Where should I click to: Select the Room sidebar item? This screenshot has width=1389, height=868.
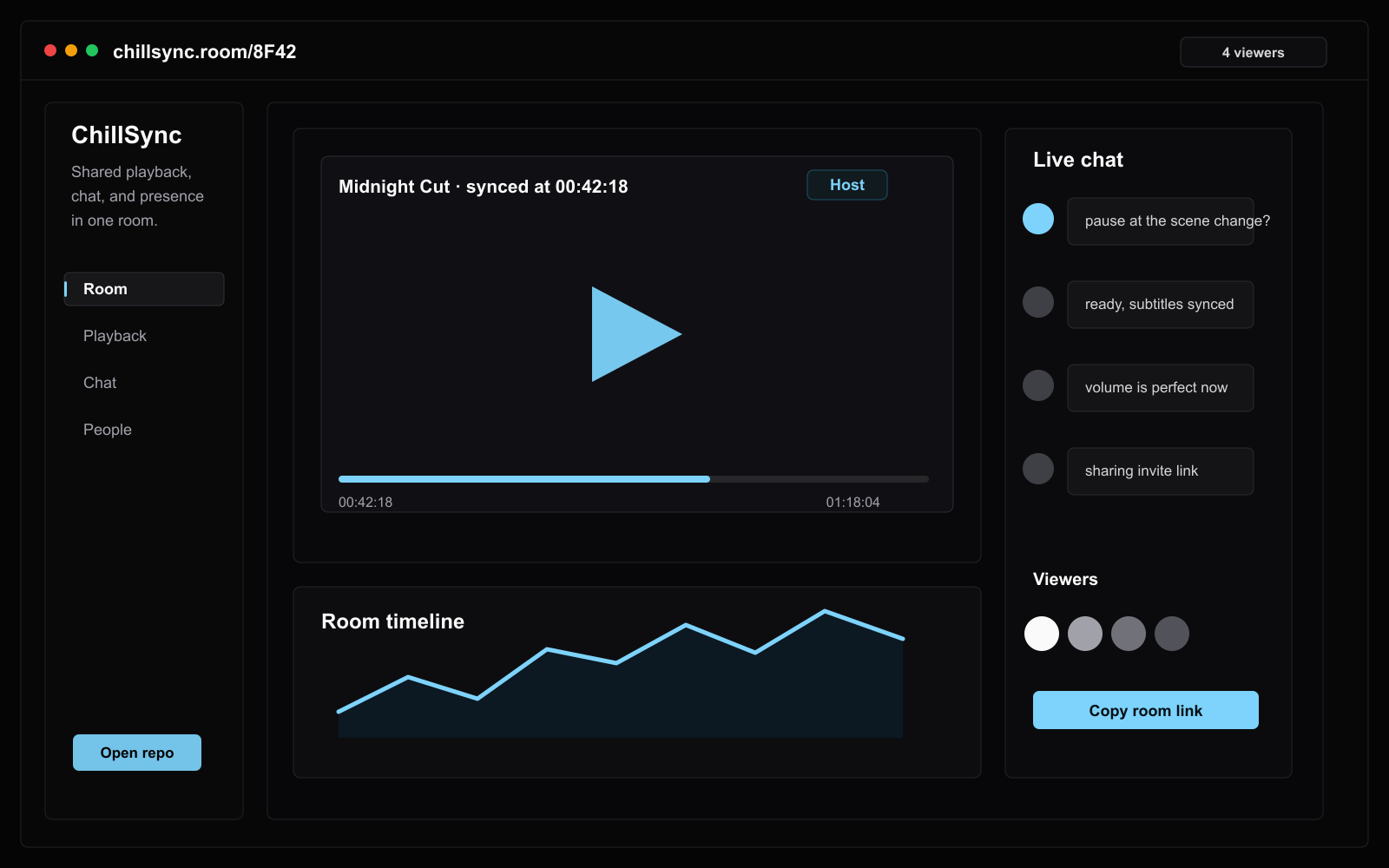[x=144, y=289]
